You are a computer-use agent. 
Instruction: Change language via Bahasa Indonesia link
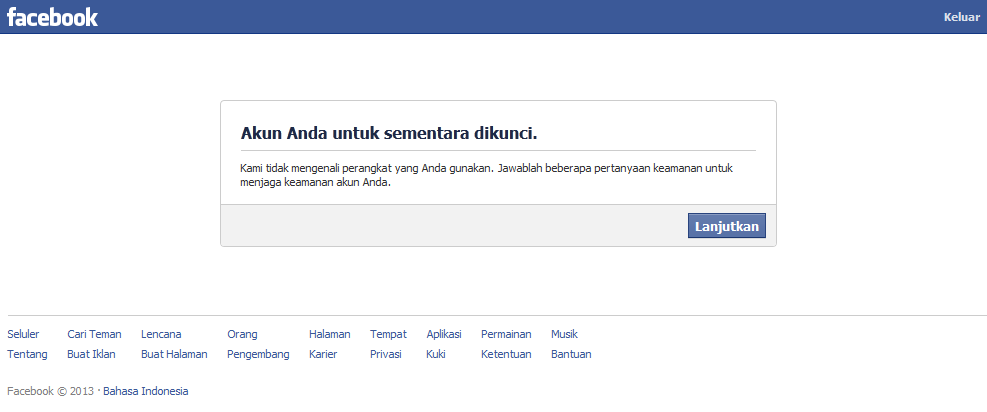click(x=145, y=391)
